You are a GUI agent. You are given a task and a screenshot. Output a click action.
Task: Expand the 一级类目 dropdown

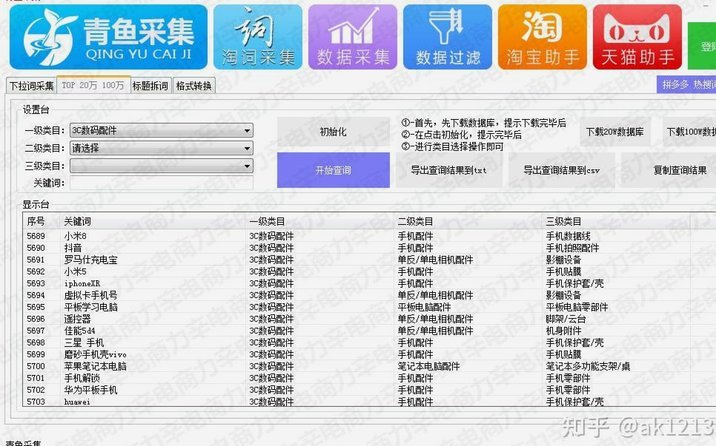pos(162,131)
